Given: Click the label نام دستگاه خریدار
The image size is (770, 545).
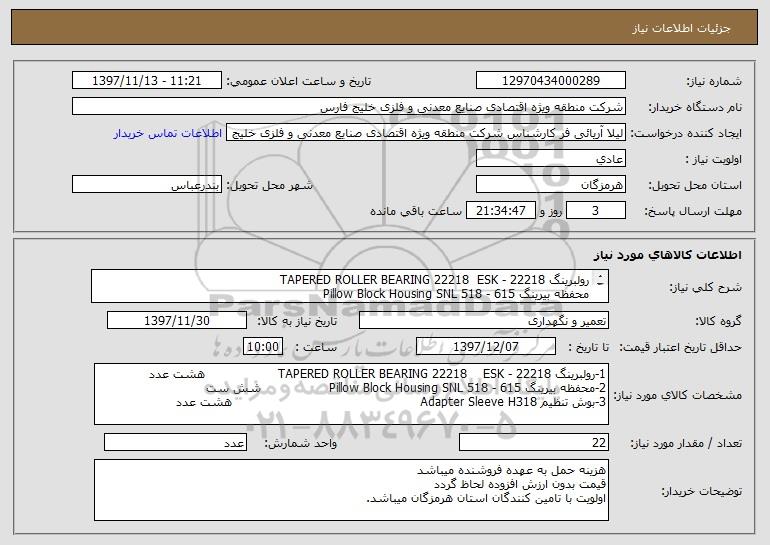Looking at the screenshot, I should [x=695, y=108].
